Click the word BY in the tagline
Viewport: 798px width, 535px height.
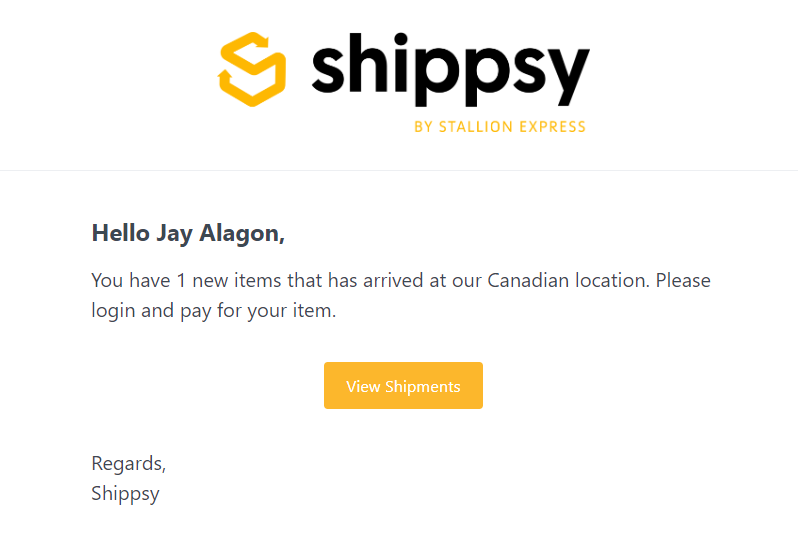(423, 127)
